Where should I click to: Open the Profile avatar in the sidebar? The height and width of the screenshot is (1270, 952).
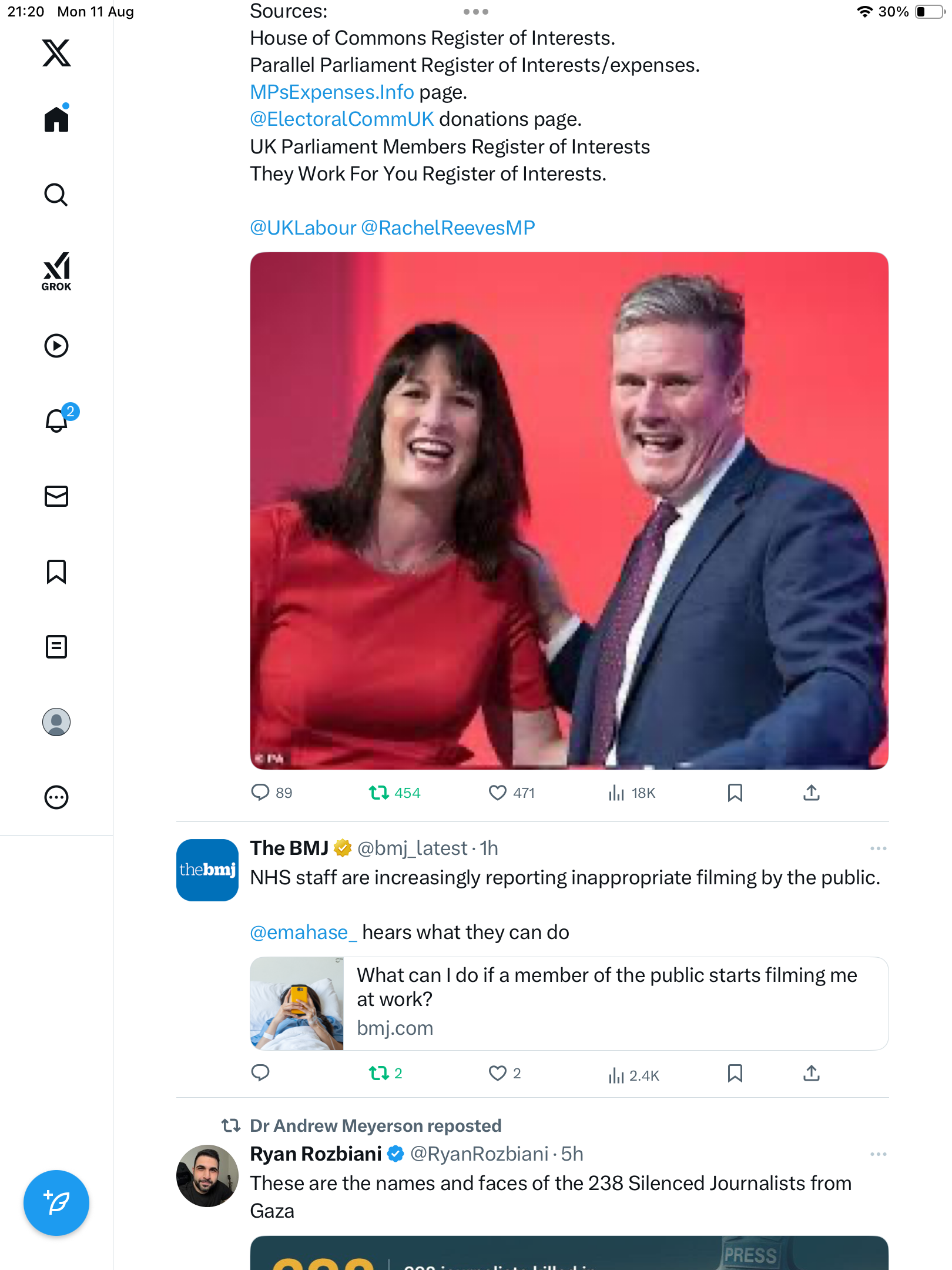point(56,722)
